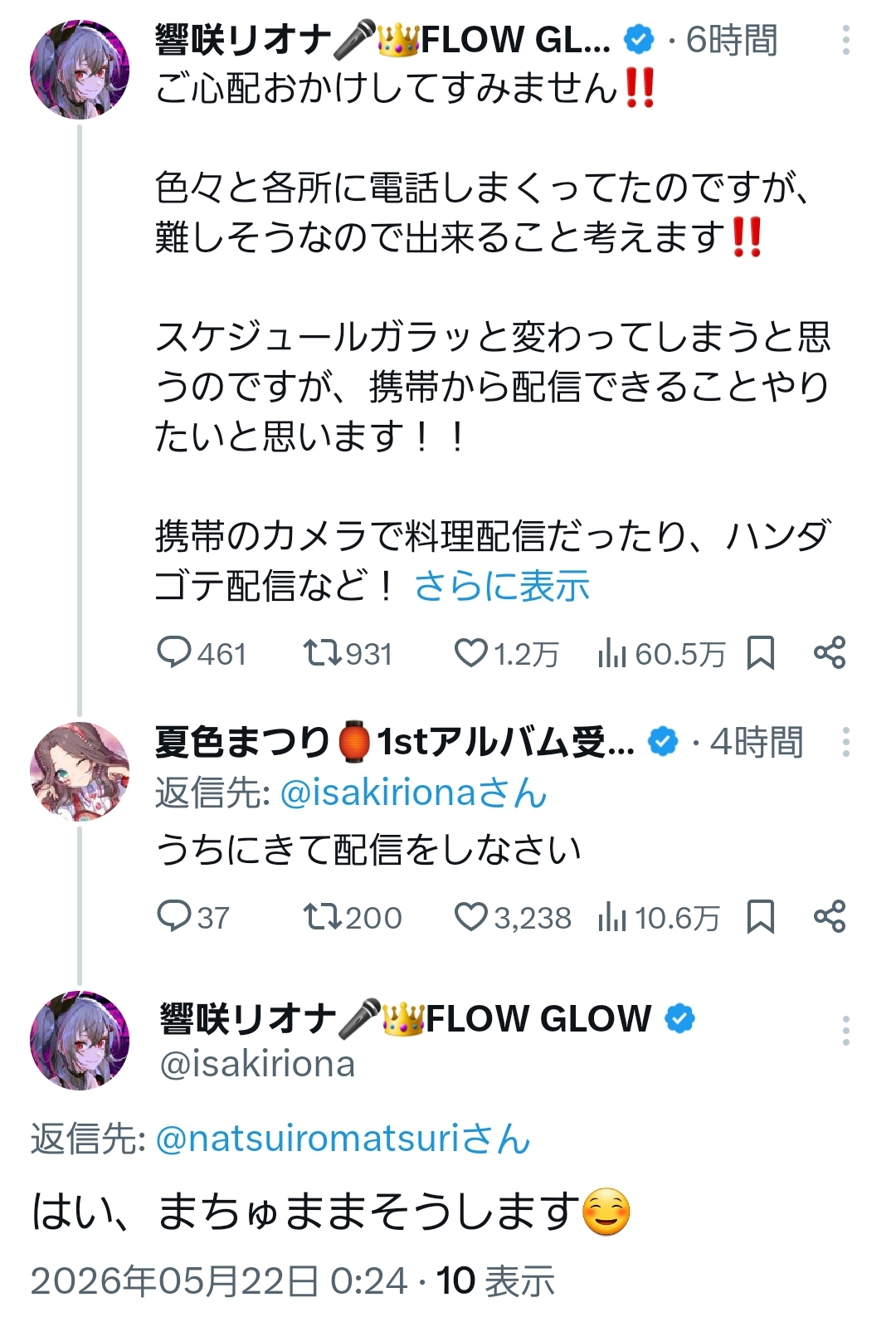Share 夏色まつり's reply tweet
This screenshot has width=896, height=1317.
(x=830, y=916)
